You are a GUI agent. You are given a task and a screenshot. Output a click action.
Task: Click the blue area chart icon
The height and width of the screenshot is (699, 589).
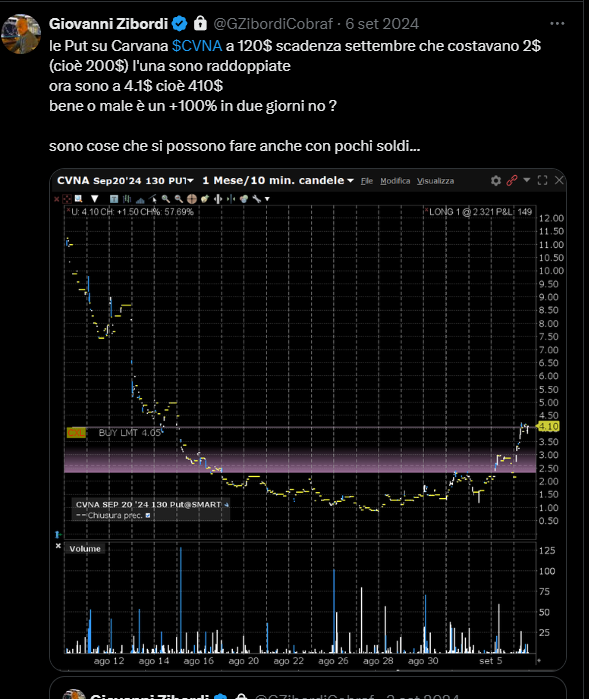tap(140, 199)
